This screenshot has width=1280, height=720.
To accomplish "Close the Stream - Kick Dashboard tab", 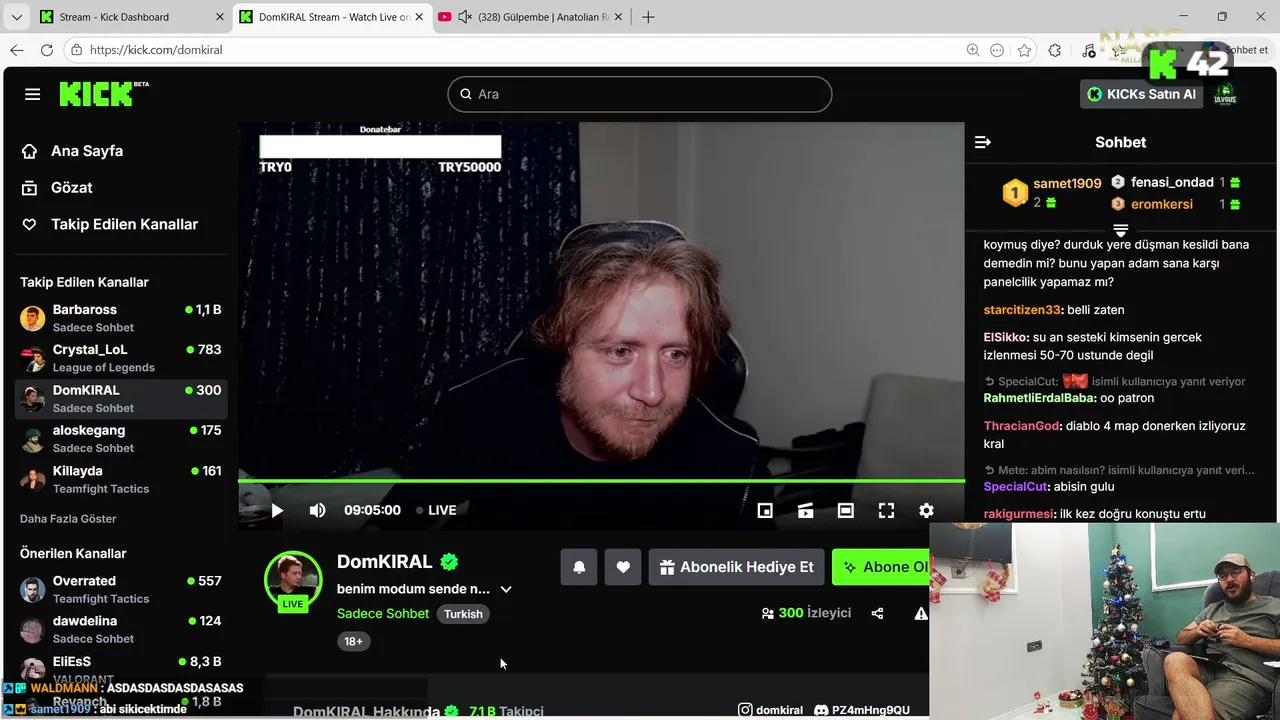I will [x=220, y=17].
